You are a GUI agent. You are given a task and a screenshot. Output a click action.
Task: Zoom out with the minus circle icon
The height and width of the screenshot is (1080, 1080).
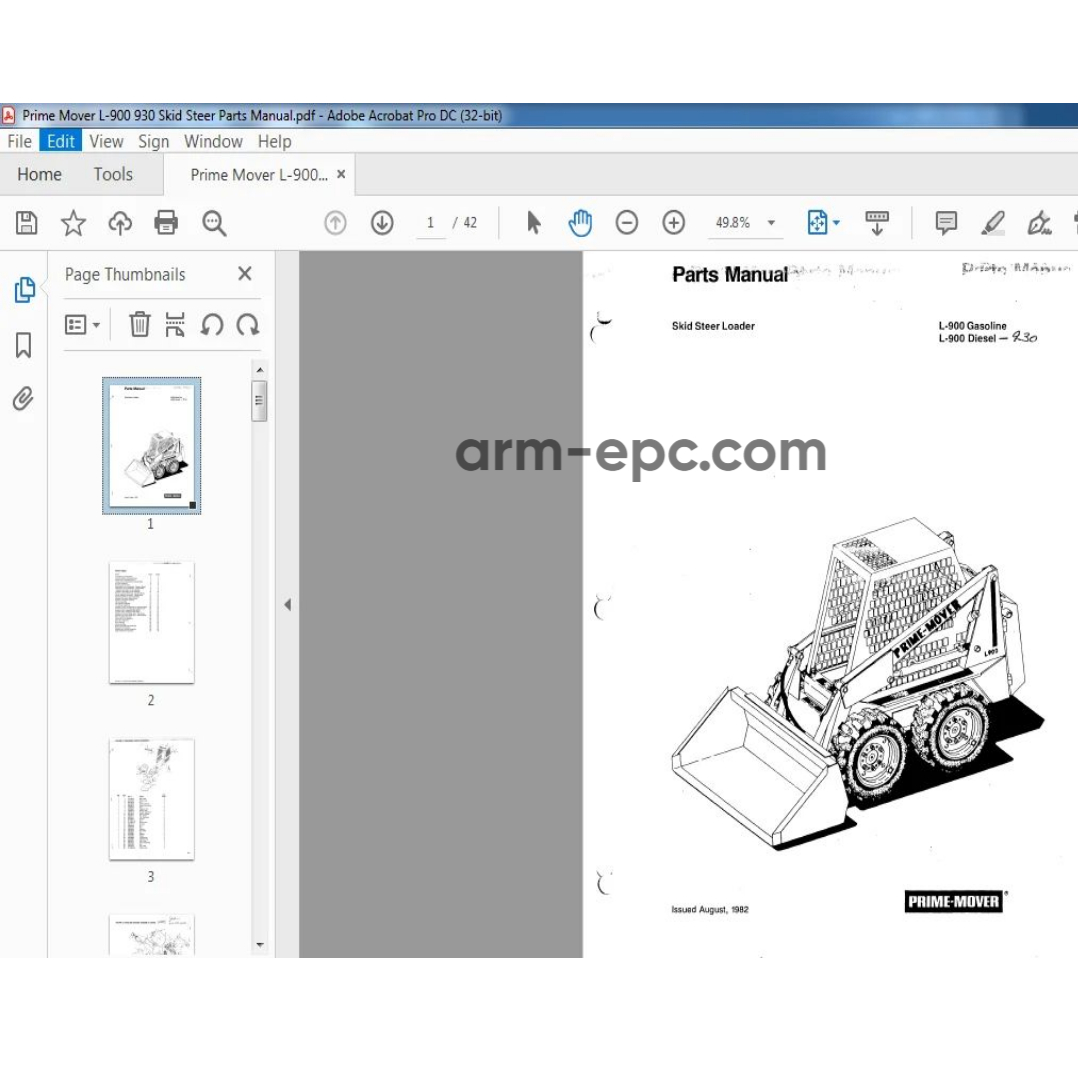[x=627, y=222]
